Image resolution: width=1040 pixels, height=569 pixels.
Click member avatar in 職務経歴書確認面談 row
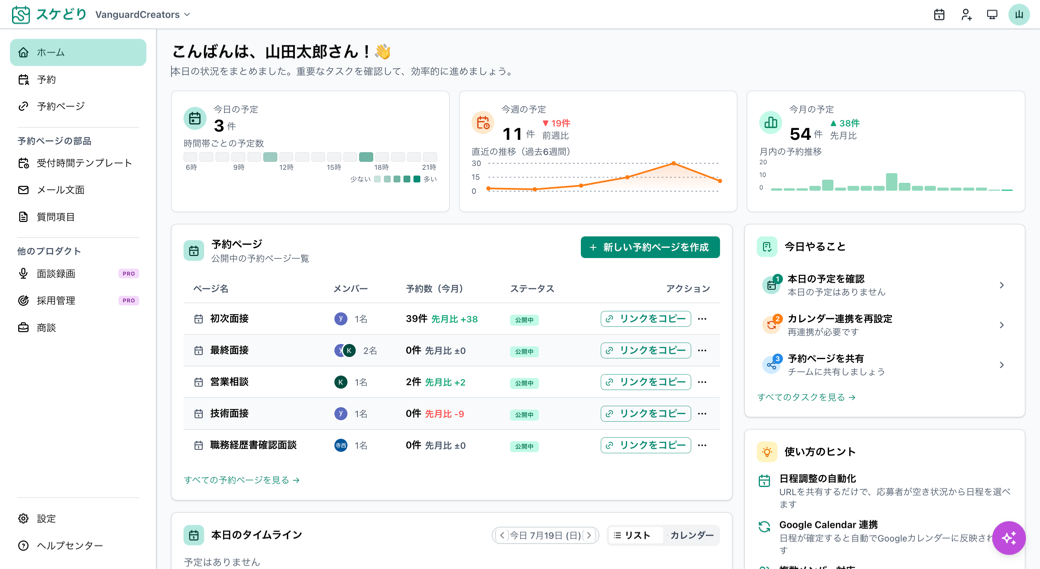click(x=340, y=445)
